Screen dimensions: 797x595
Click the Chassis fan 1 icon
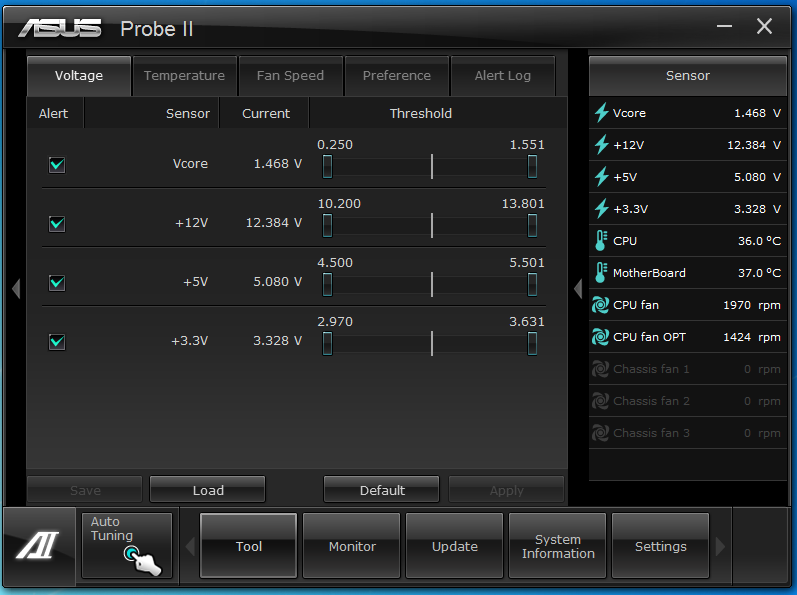pos(600,369)
